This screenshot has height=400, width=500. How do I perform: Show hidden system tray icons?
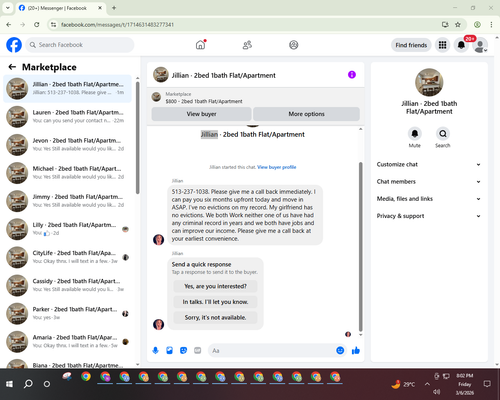427,384
